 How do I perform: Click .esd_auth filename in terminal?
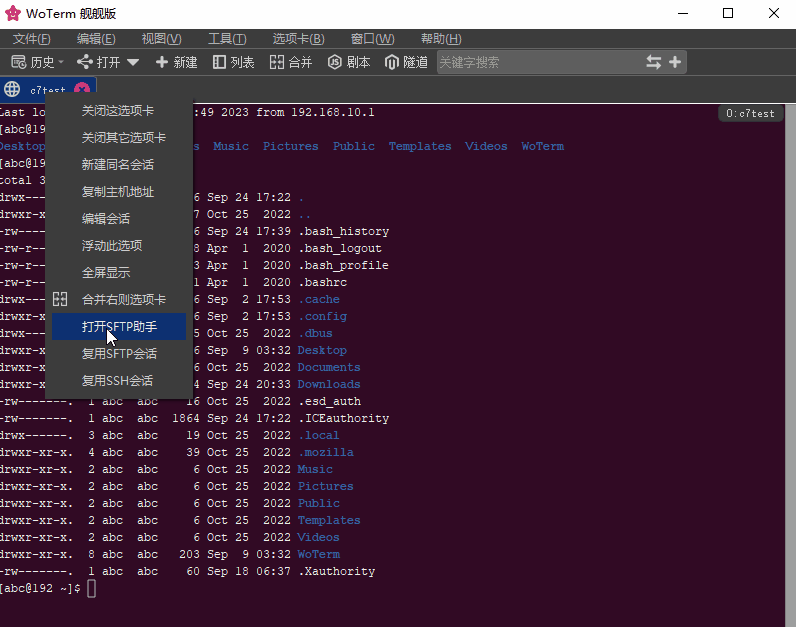[329, 402]
